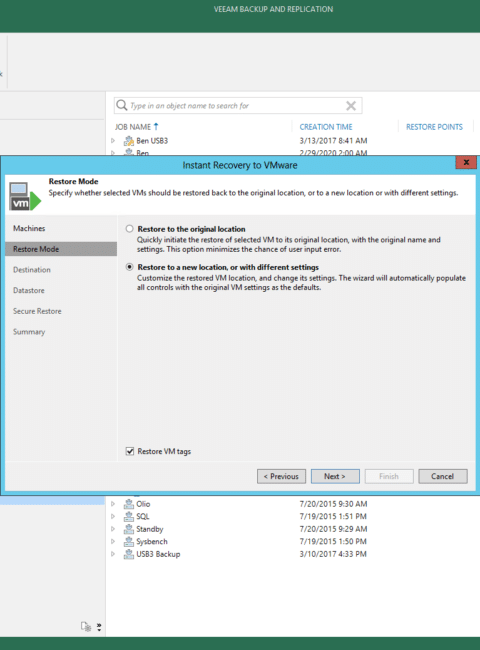Click creation time 7/19/2015 1:51 PM
Screen dimensions: 480x650
click(x=333, y=517)
